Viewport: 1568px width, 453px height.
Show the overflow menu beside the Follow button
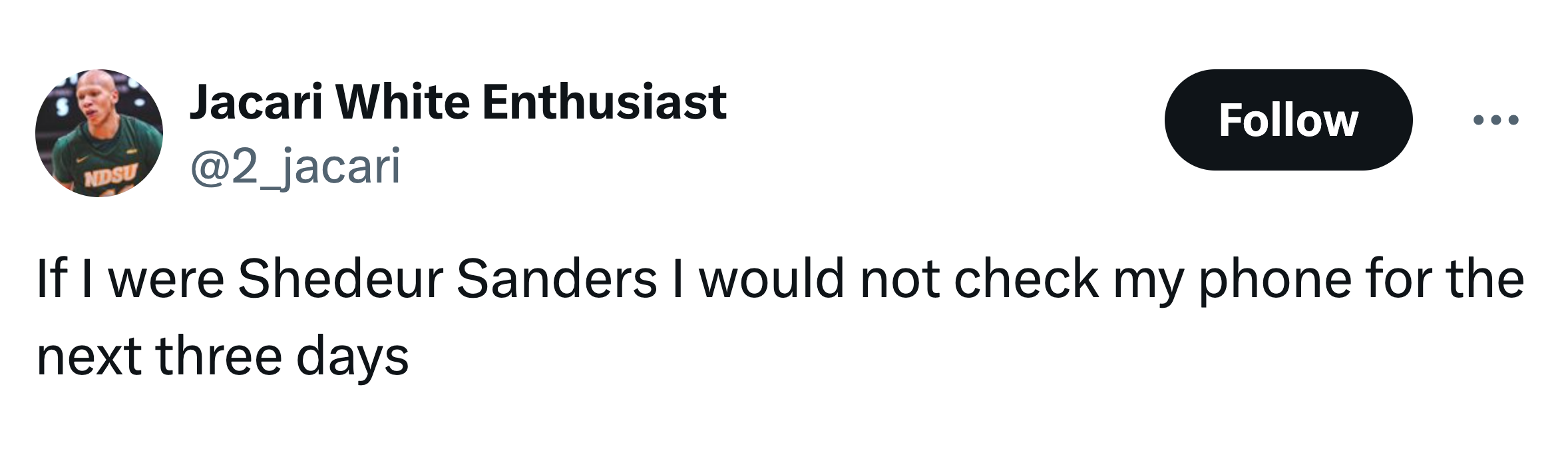[1495, 121]
